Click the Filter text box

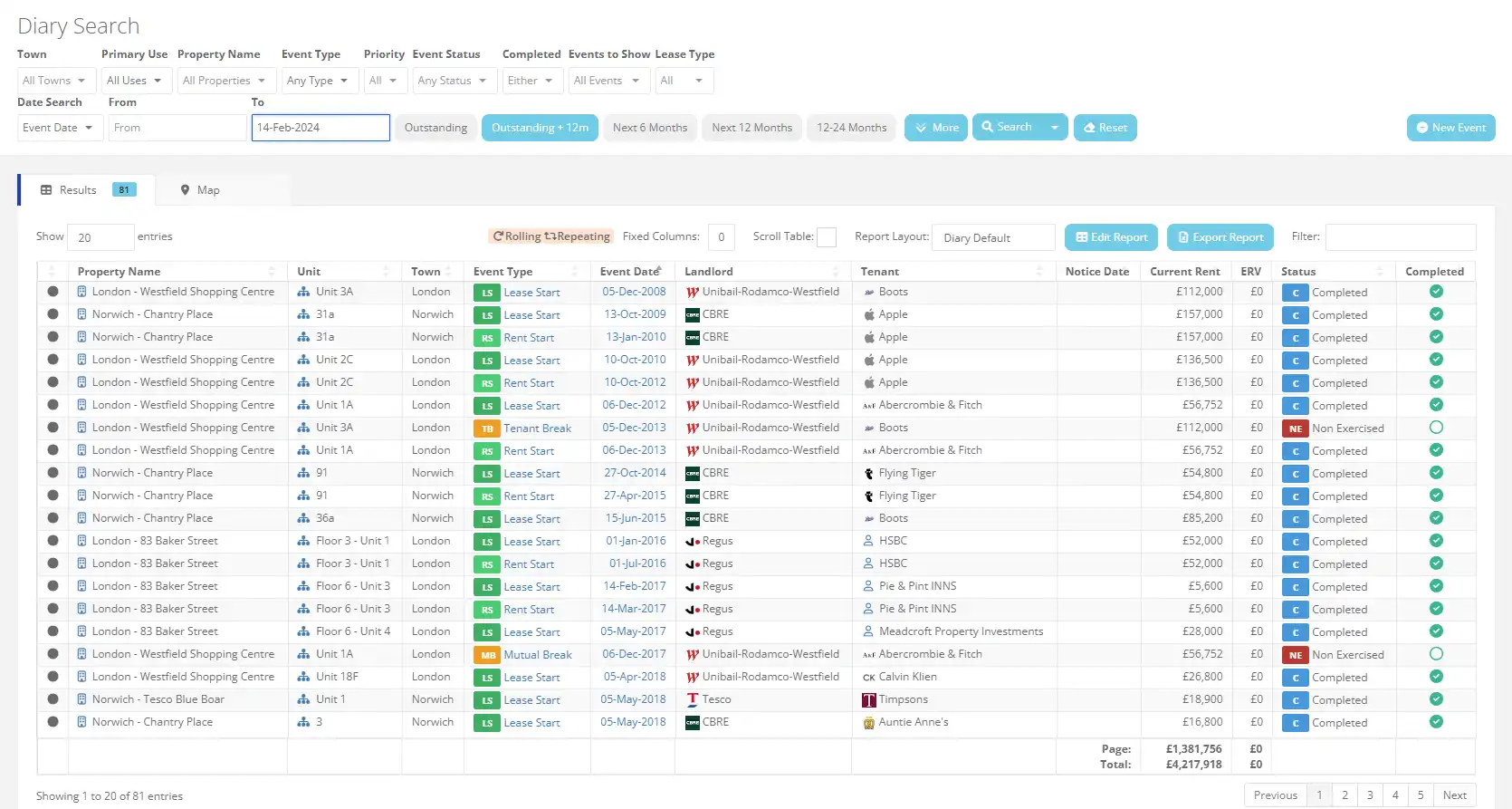[1401, 237]
